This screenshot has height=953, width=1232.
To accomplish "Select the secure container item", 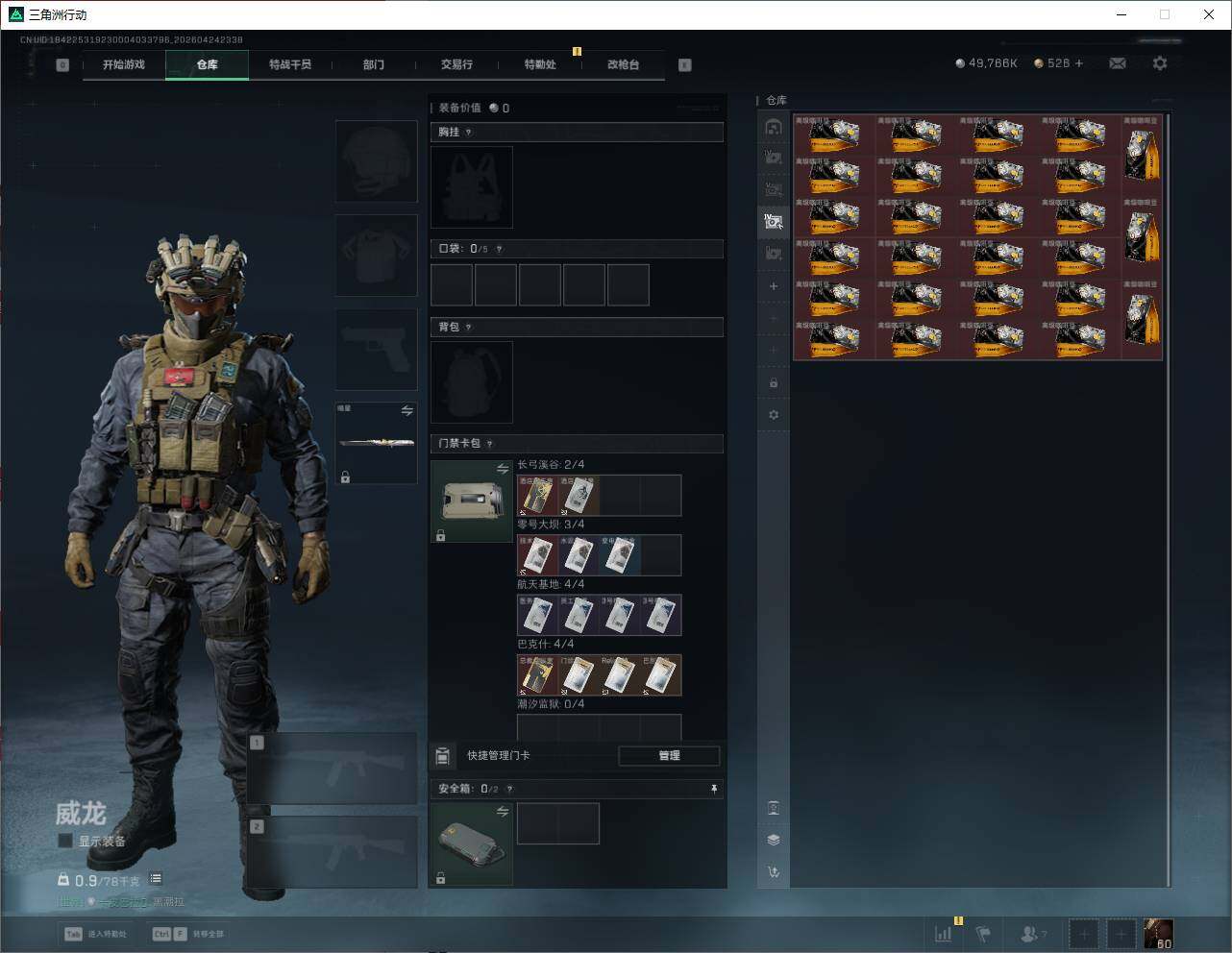I will (472, 844).
